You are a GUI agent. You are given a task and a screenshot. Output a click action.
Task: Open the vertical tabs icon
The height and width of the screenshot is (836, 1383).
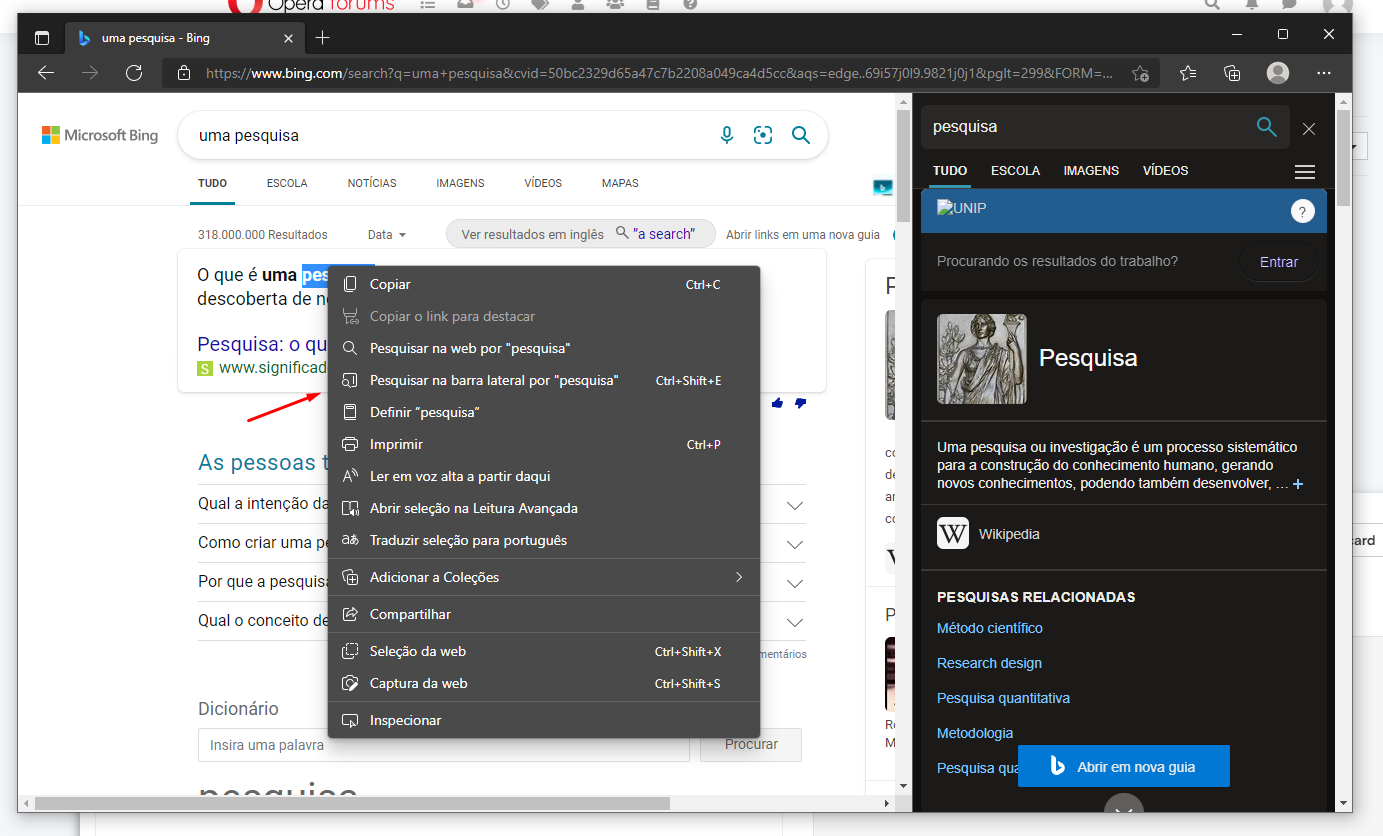pos(42,38)
